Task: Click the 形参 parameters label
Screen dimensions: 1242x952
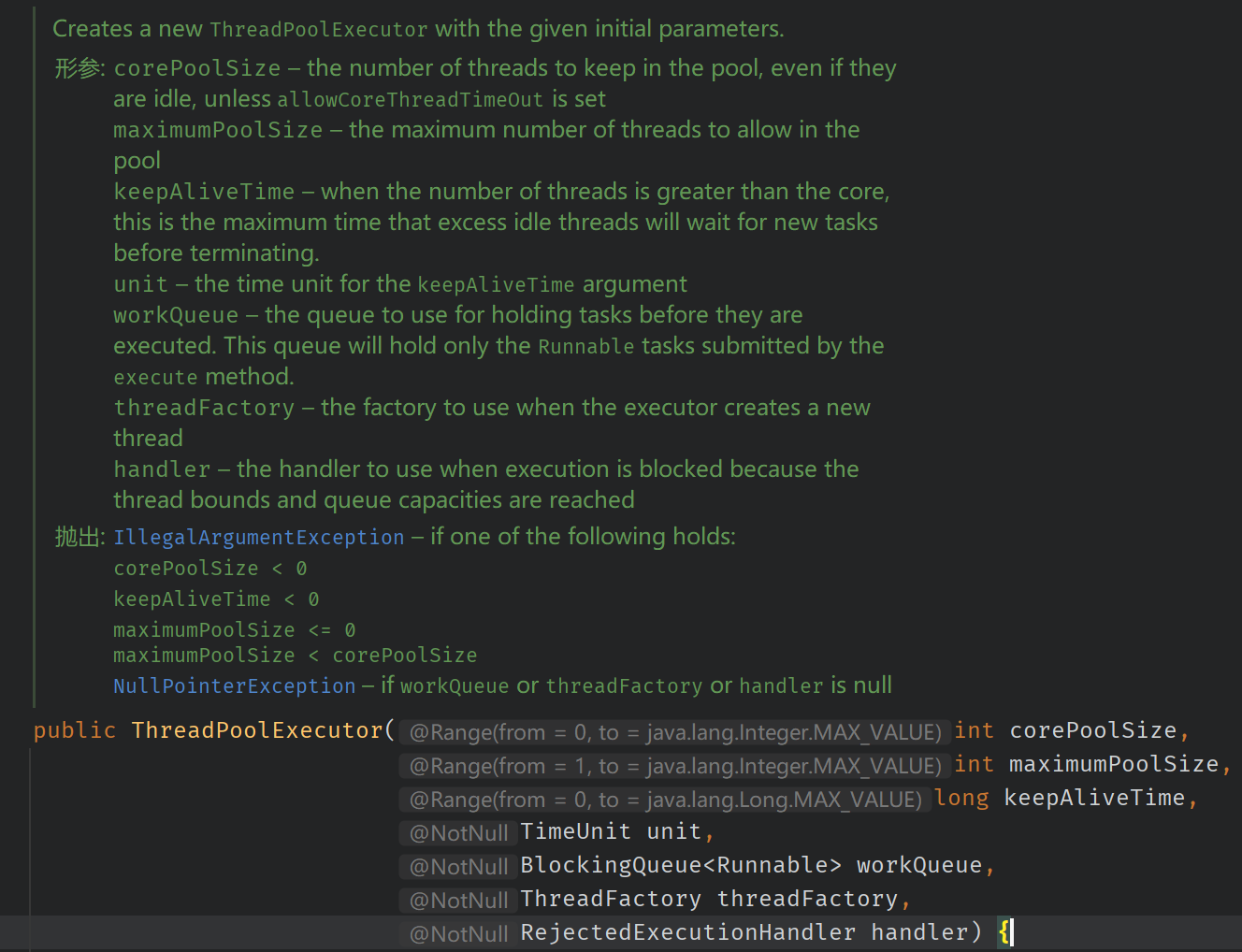Action: click(79, 68)
